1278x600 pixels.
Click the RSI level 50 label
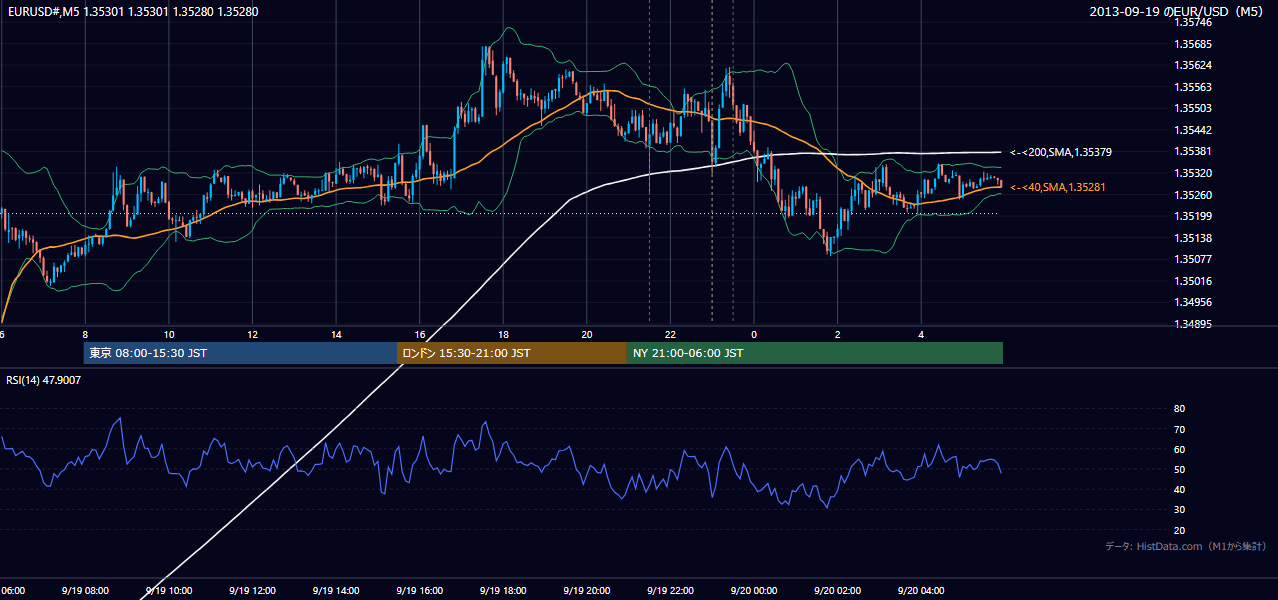coord(1179,470)
